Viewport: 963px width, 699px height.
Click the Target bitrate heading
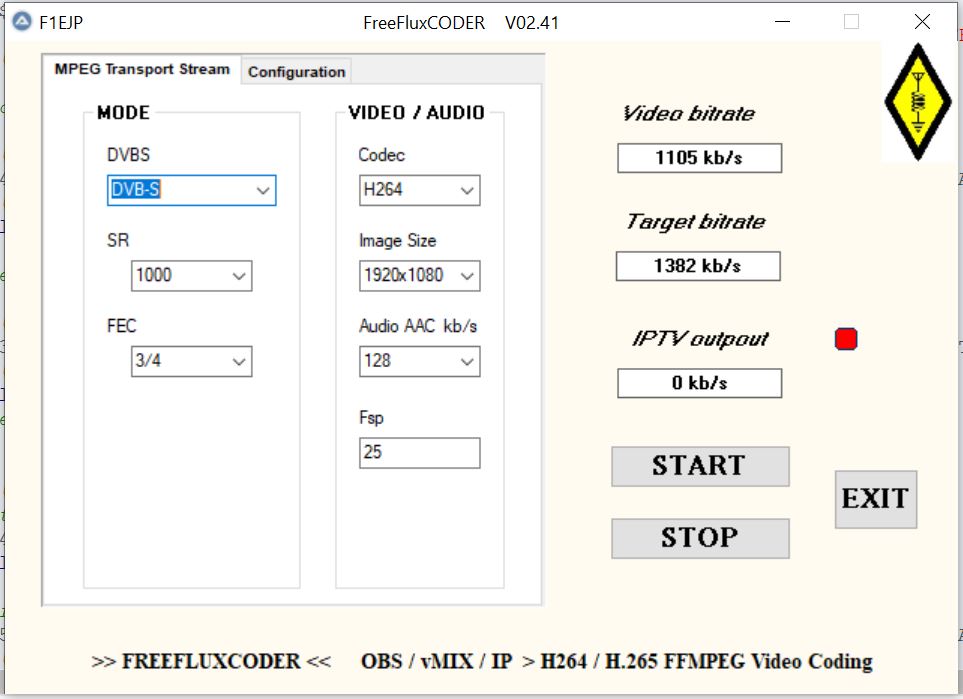click(696, 222)
